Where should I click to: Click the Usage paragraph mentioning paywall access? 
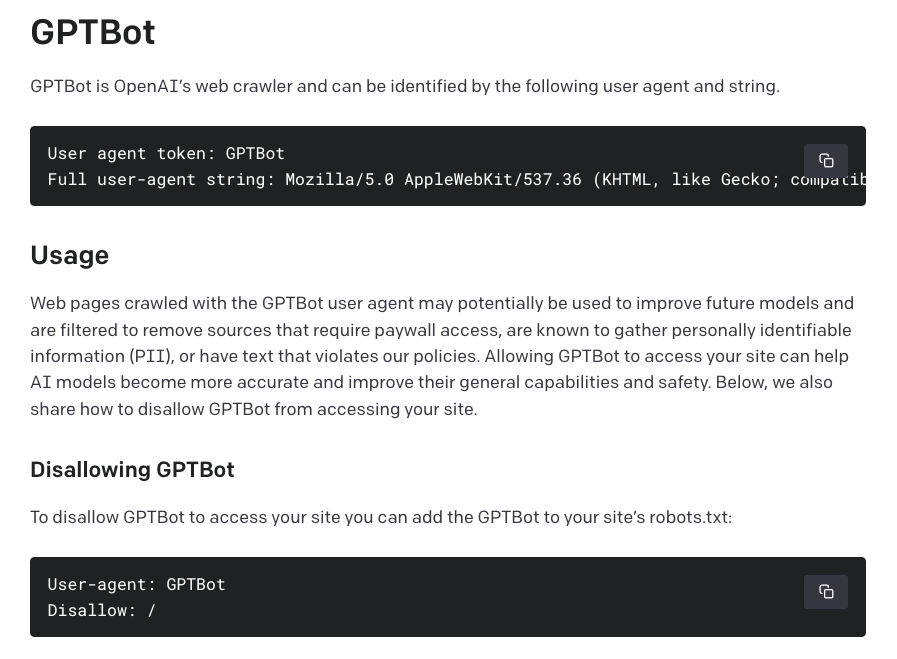click(442, 330)
